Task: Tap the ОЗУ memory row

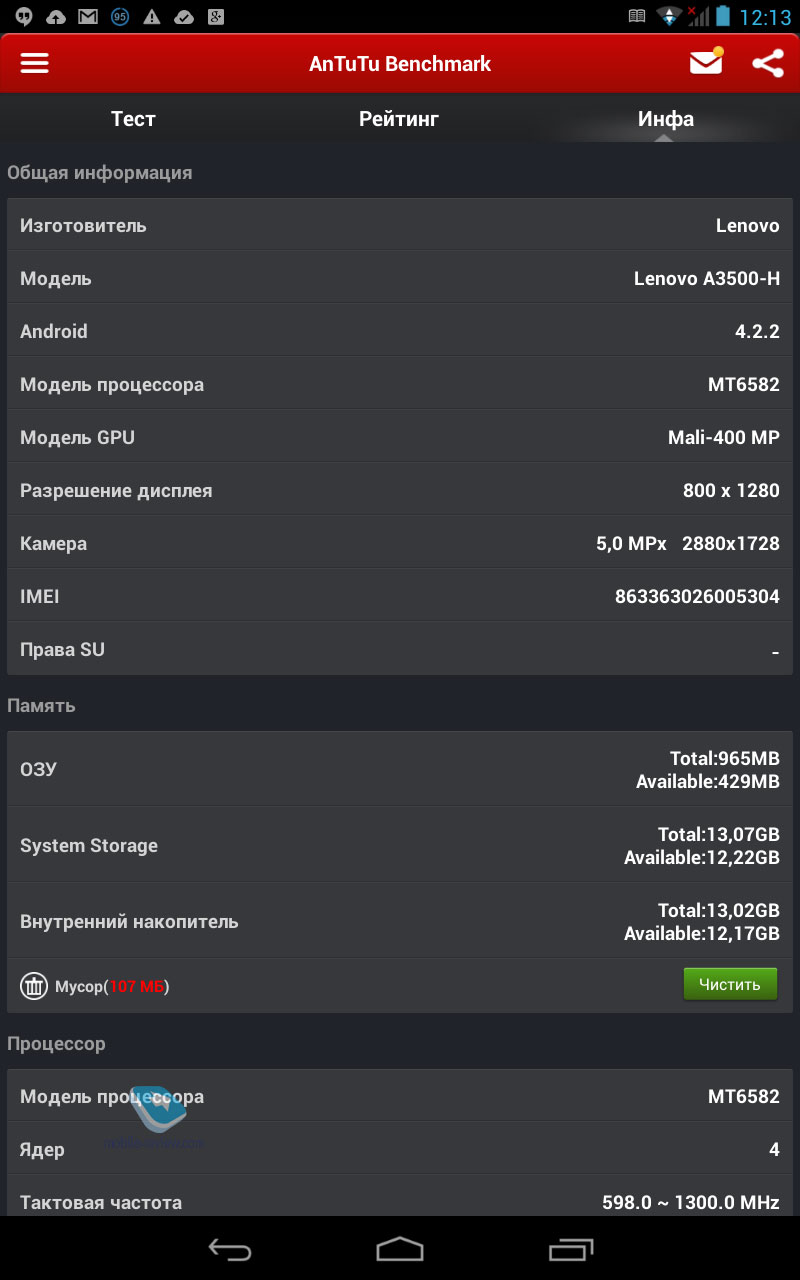Action: coord(400,770)
